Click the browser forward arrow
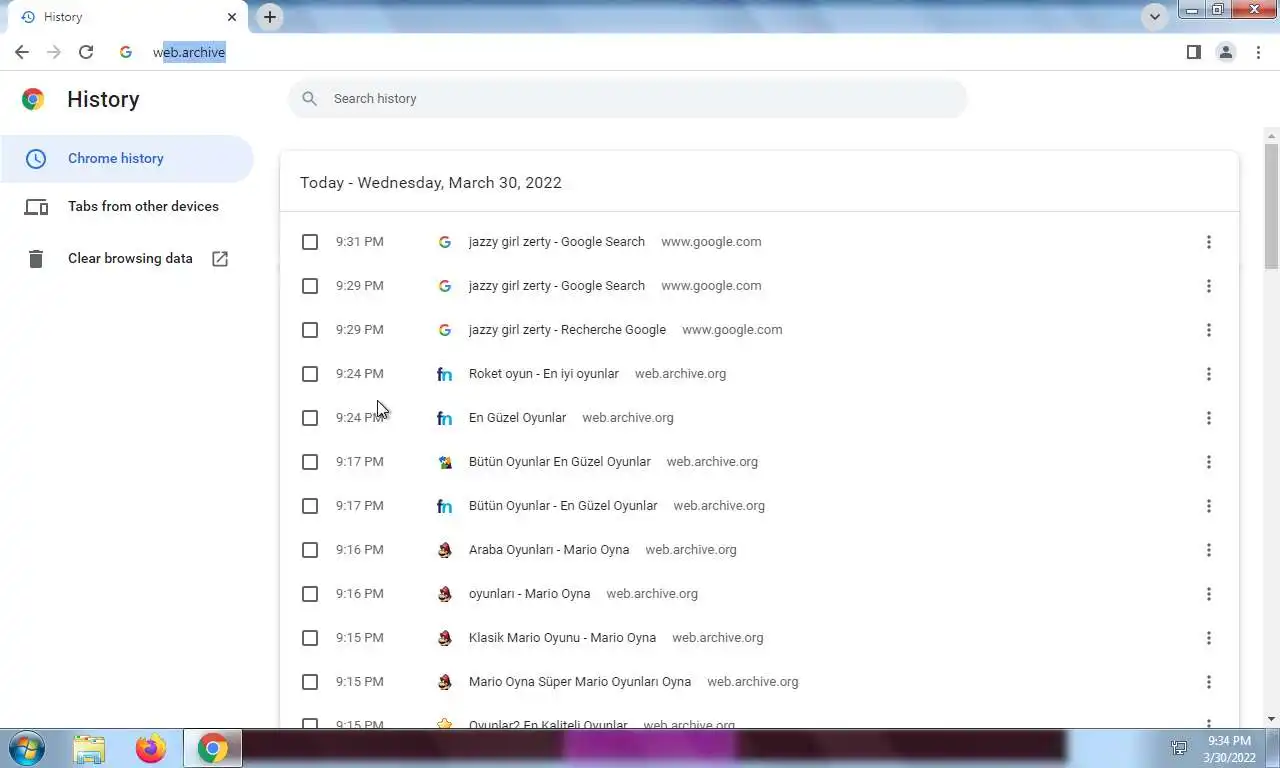 point(54,52)
